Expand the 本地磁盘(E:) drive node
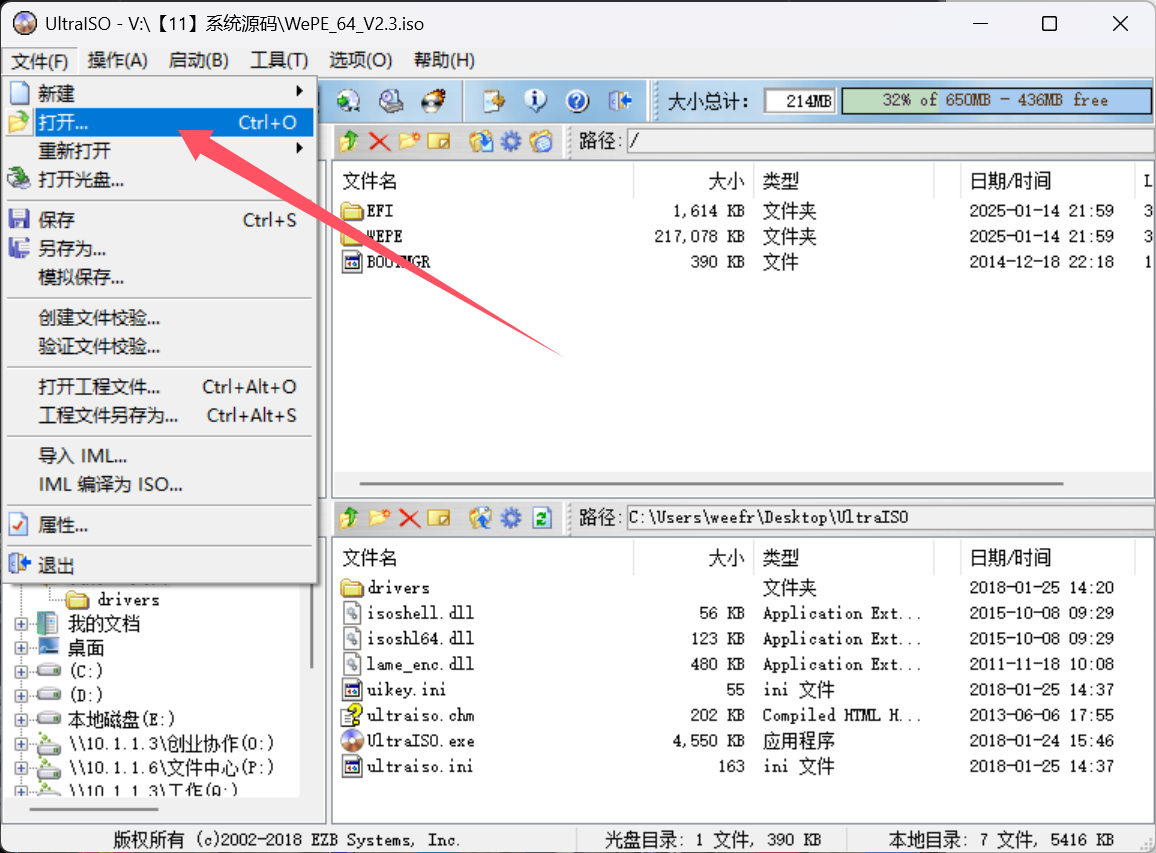 pyautogui.click(x=21, y=720)
